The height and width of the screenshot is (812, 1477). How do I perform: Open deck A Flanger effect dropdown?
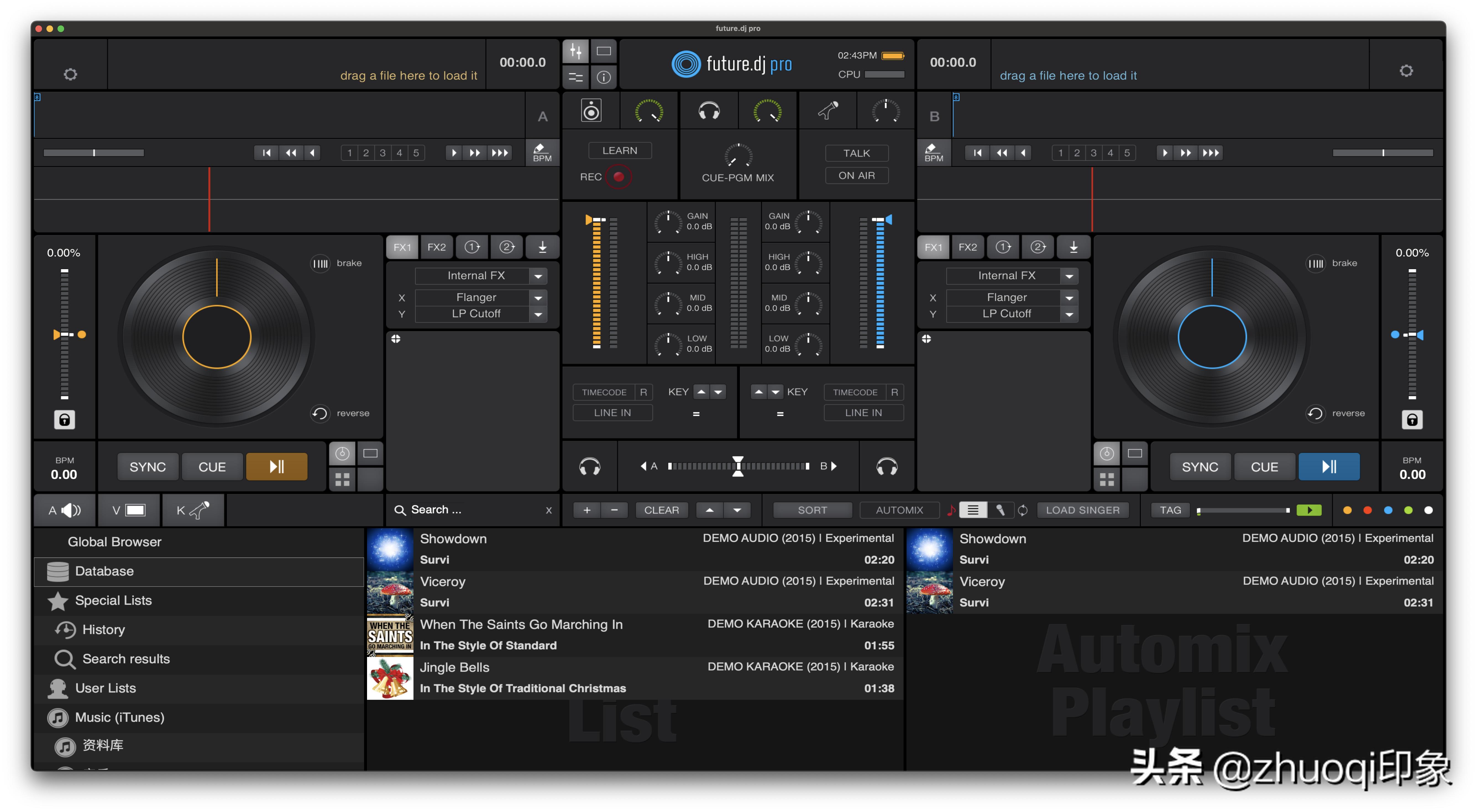coord(538,298)
